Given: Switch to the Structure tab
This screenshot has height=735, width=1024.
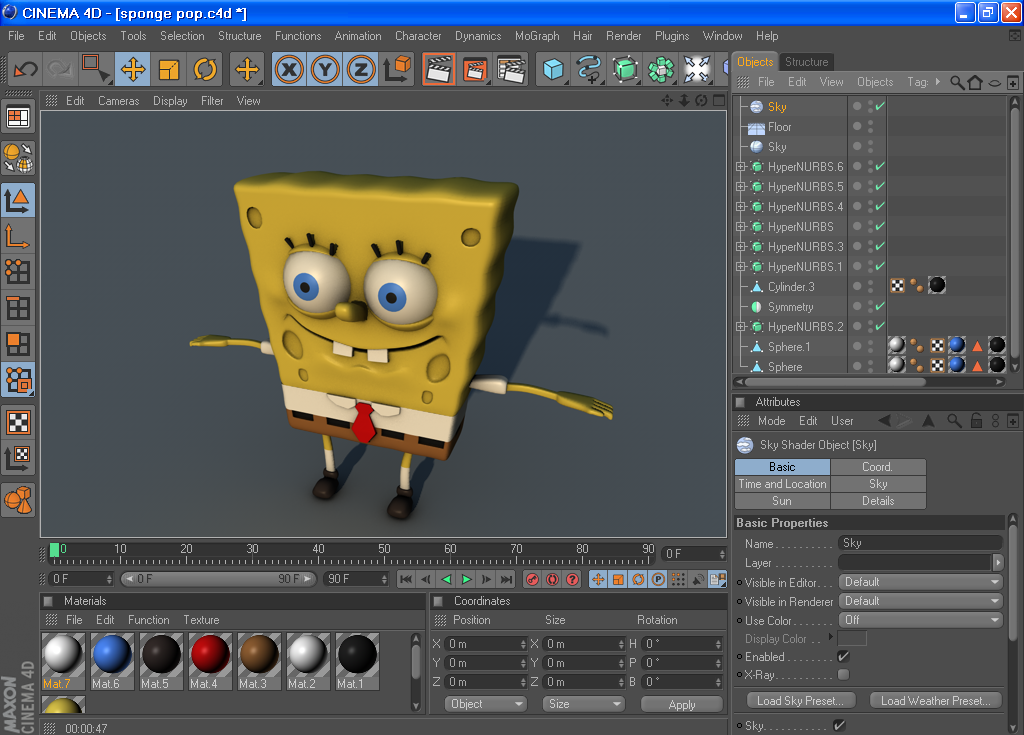Looking at the screenshot, I should [x=806, y=61].
